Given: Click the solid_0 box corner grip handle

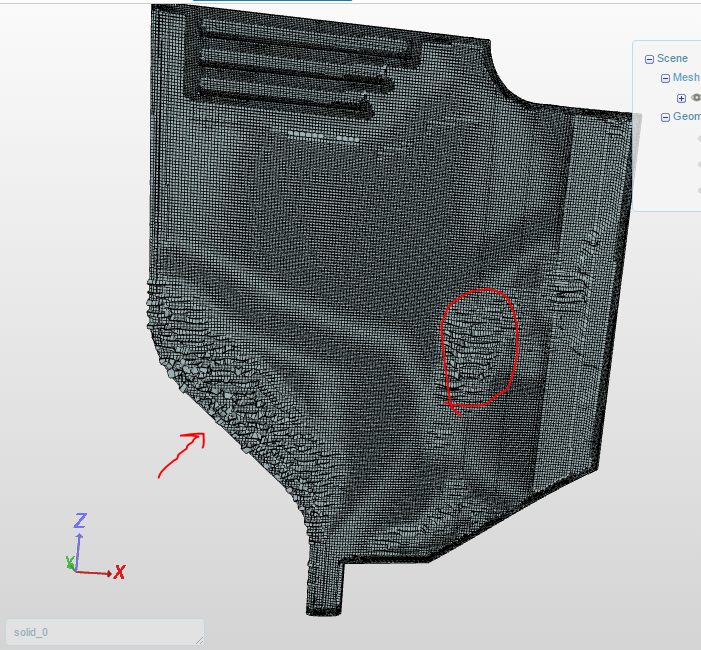Looking at the screenshot, I should pos(200,641).
